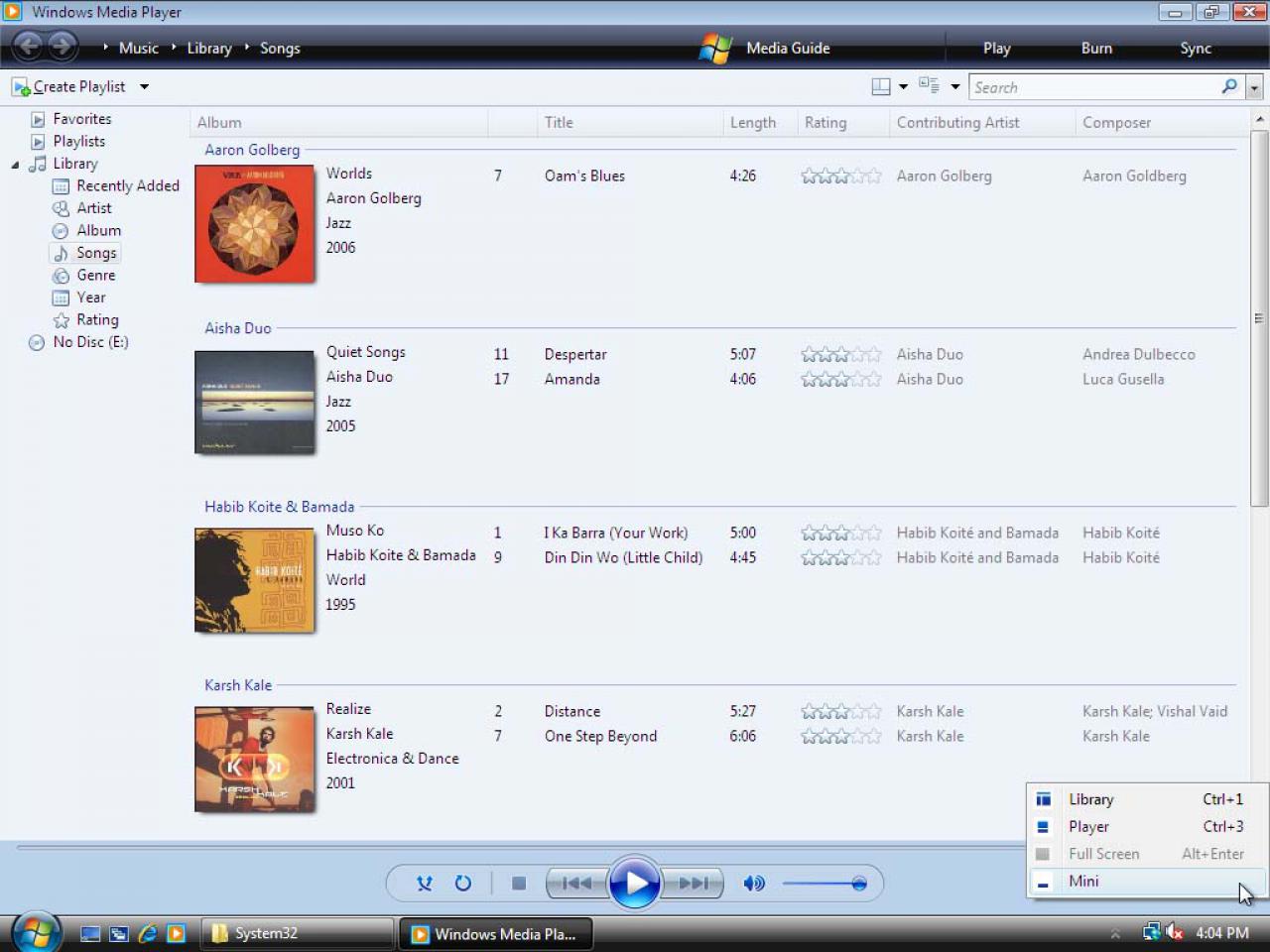Adjust the volume slider
This screenshot has height=952, width=1270.
point(825,883)
